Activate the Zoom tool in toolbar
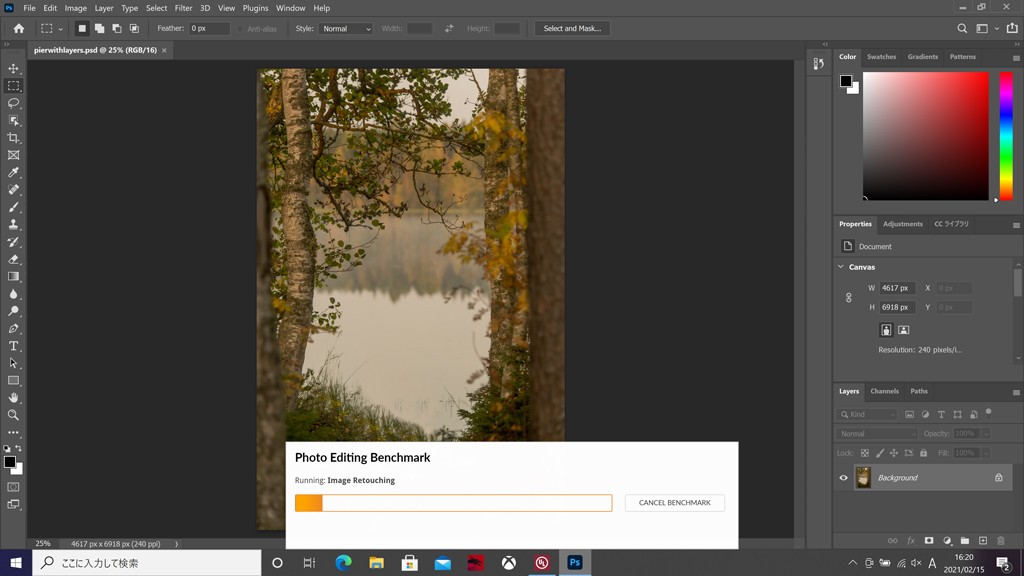This screenshot has width=1024, height=576. pyautogui.click(x=14, y=415)
